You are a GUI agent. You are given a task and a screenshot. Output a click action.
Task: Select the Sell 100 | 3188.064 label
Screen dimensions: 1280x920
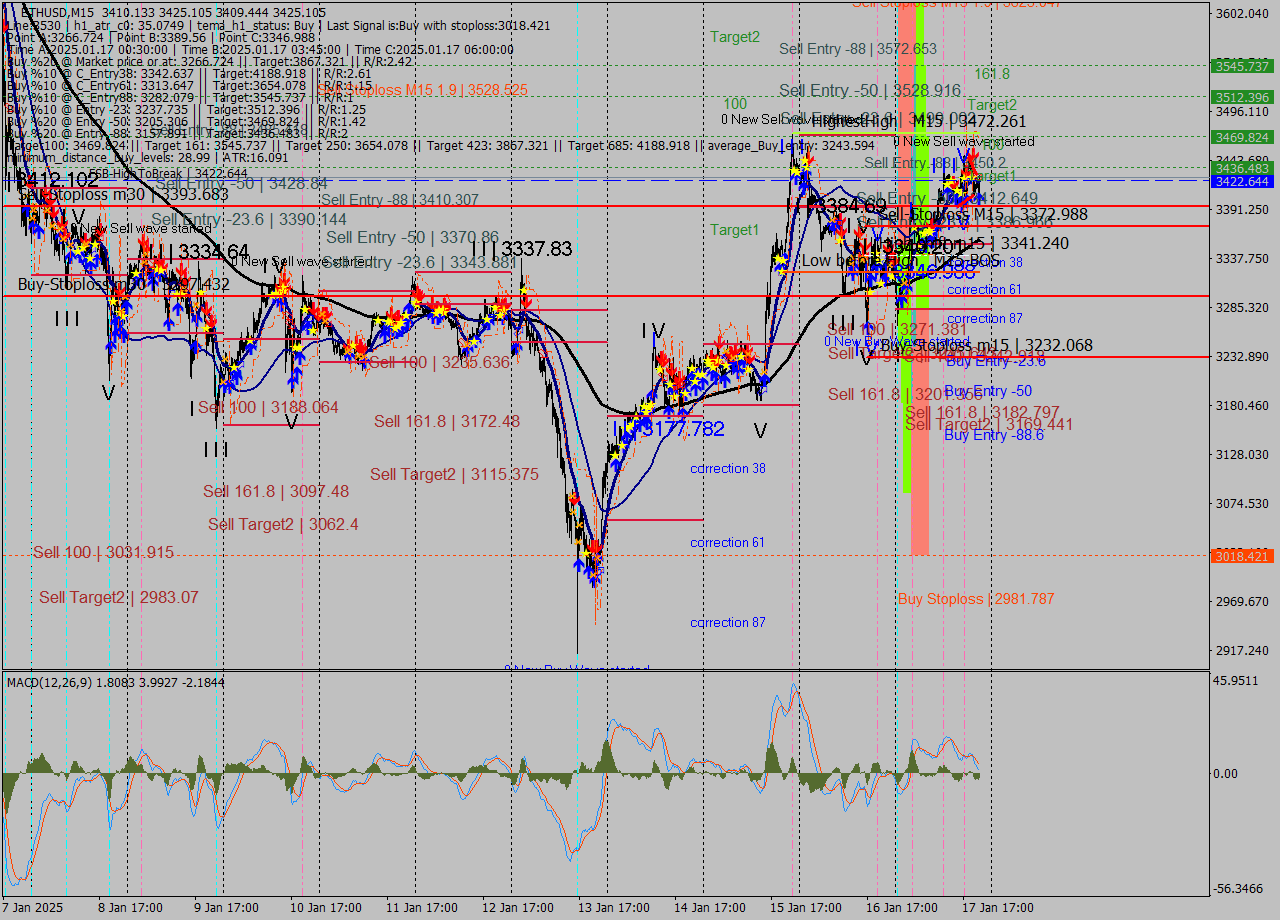268,407
